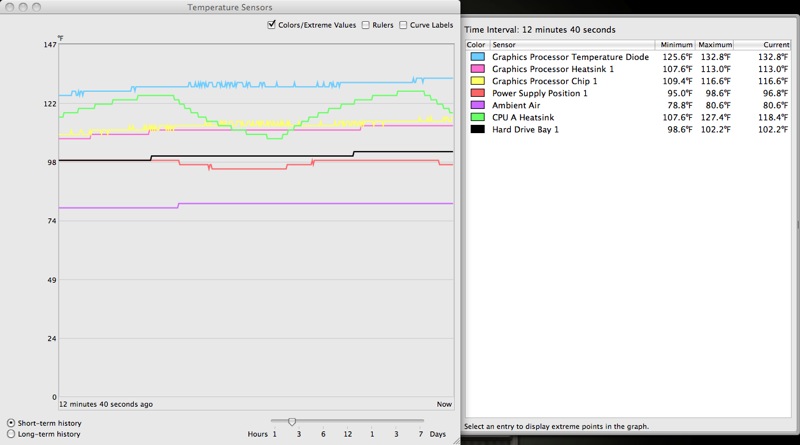Sort by the Current column header
The image size is (800, 445).
762,45
